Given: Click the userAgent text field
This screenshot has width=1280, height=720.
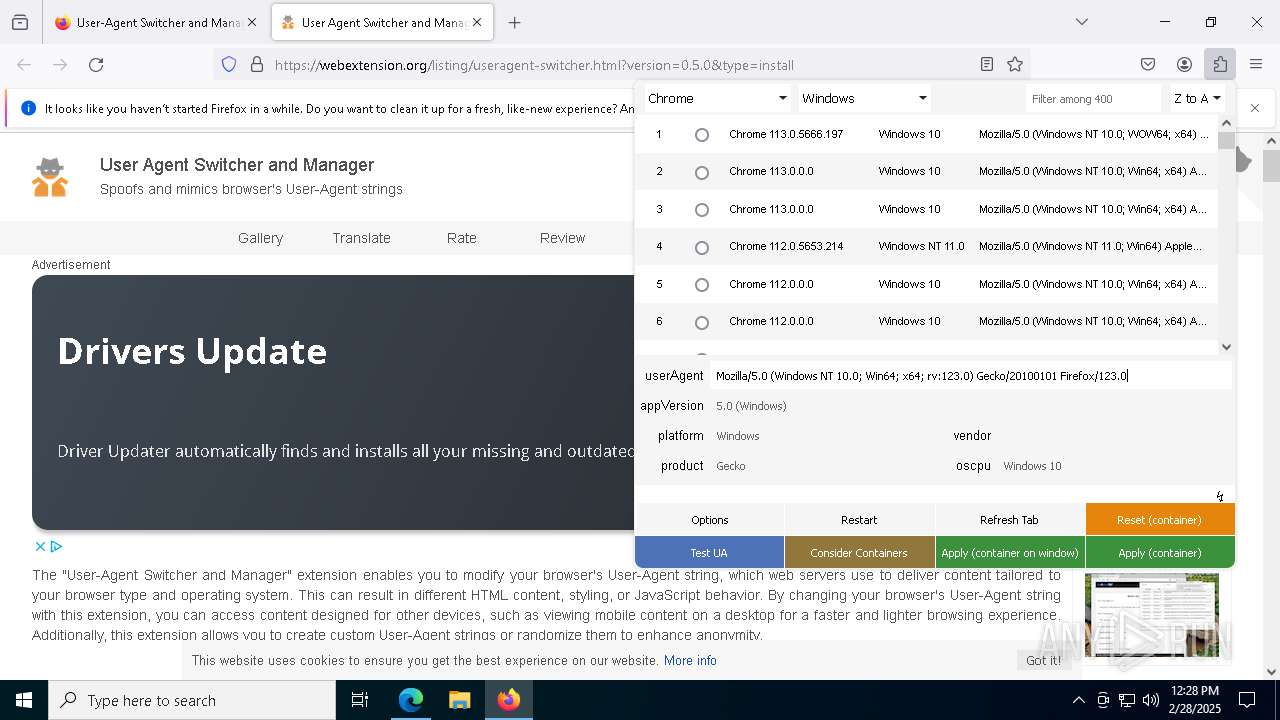Looking at the screenshot, I should [x=970, y=376].
